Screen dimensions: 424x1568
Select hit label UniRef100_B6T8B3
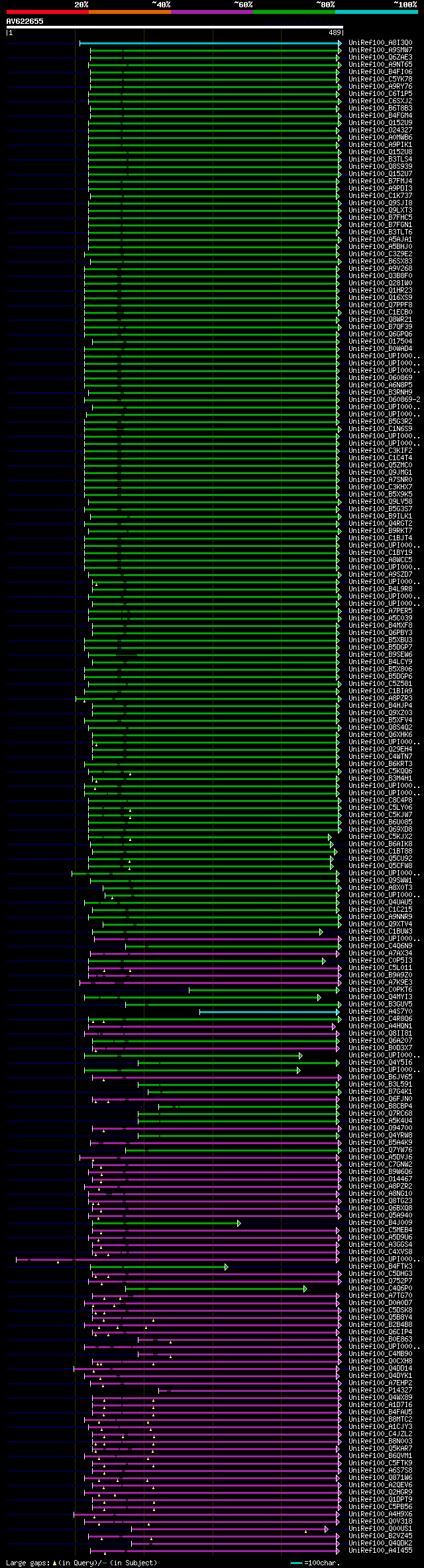[380, 109]
